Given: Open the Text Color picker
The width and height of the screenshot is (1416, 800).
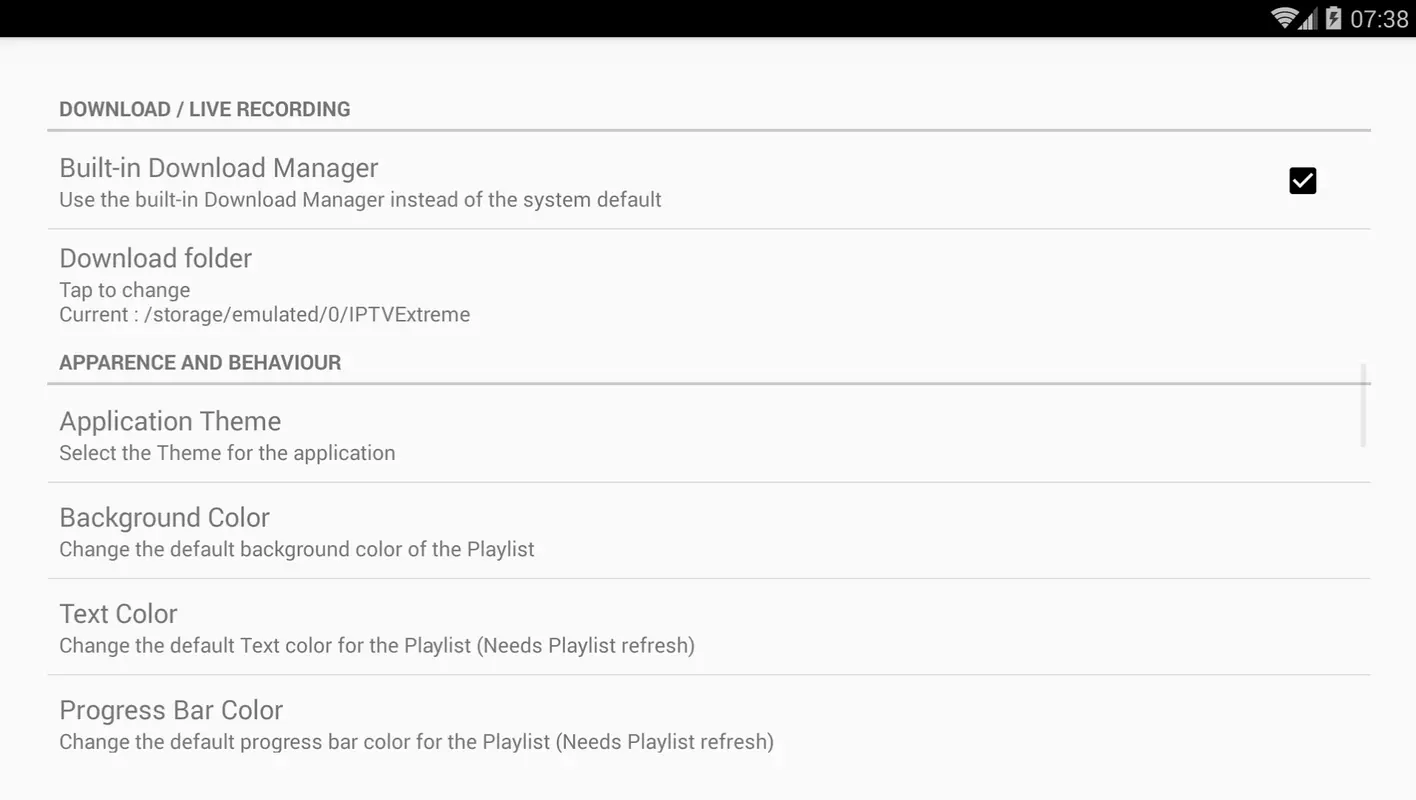Looking at the screenshot, I should (x=709, y=627).
